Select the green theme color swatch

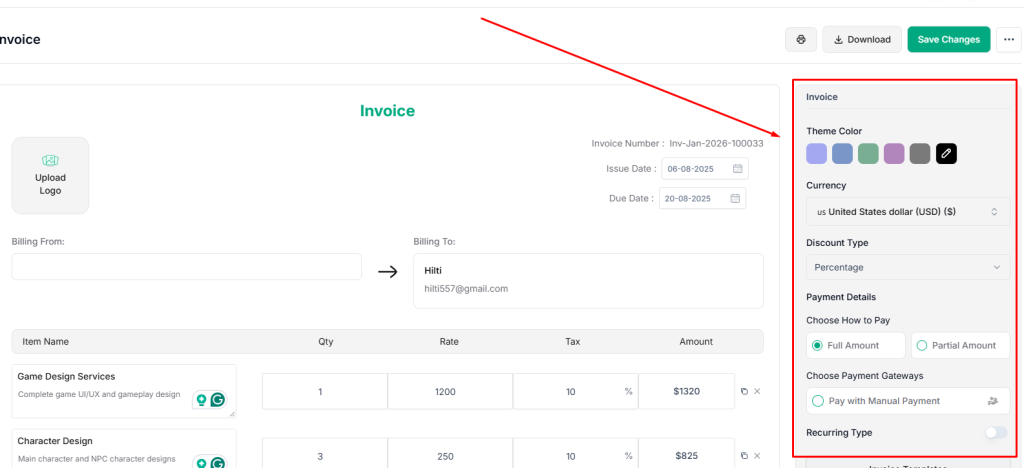click(x=868, y=154)
